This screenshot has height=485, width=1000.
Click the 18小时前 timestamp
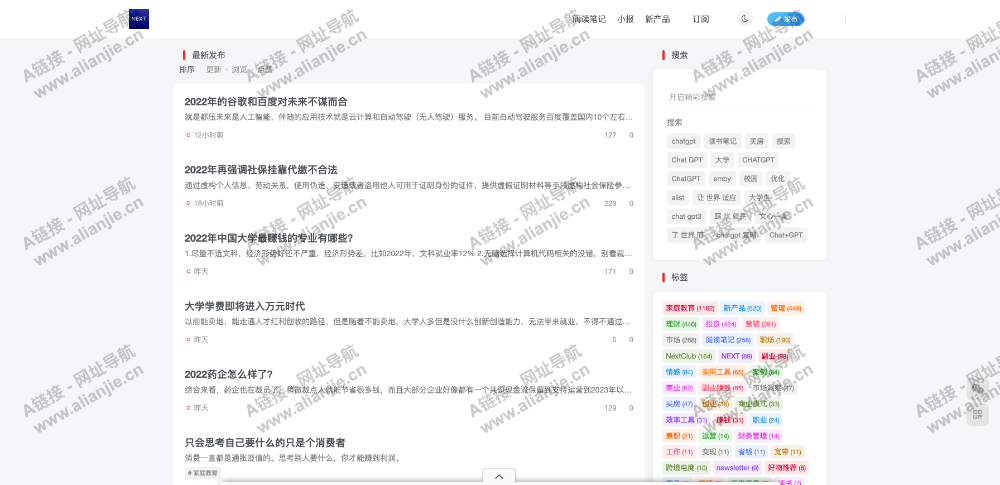point(209,204)
